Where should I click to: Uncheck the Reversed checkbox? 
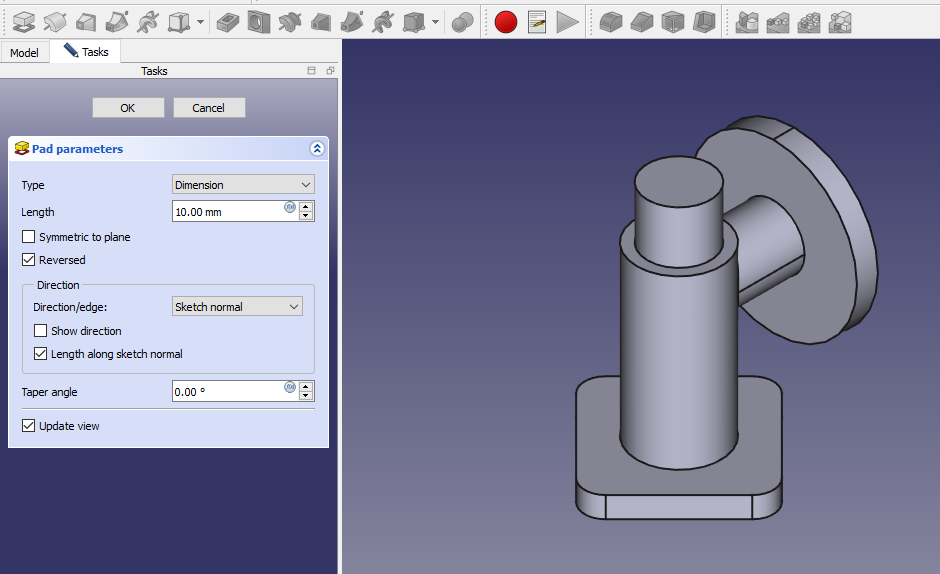[x=29, y=260]
